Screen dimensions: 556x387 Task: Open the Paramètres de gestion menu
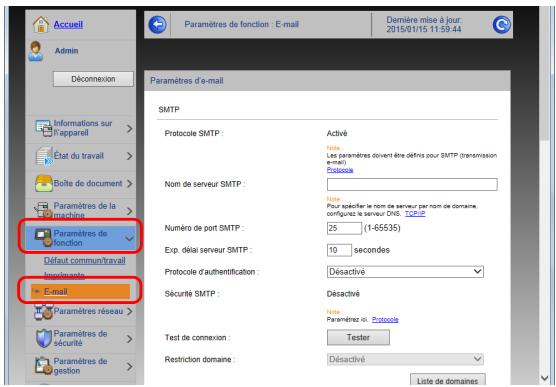click(81, 366)
